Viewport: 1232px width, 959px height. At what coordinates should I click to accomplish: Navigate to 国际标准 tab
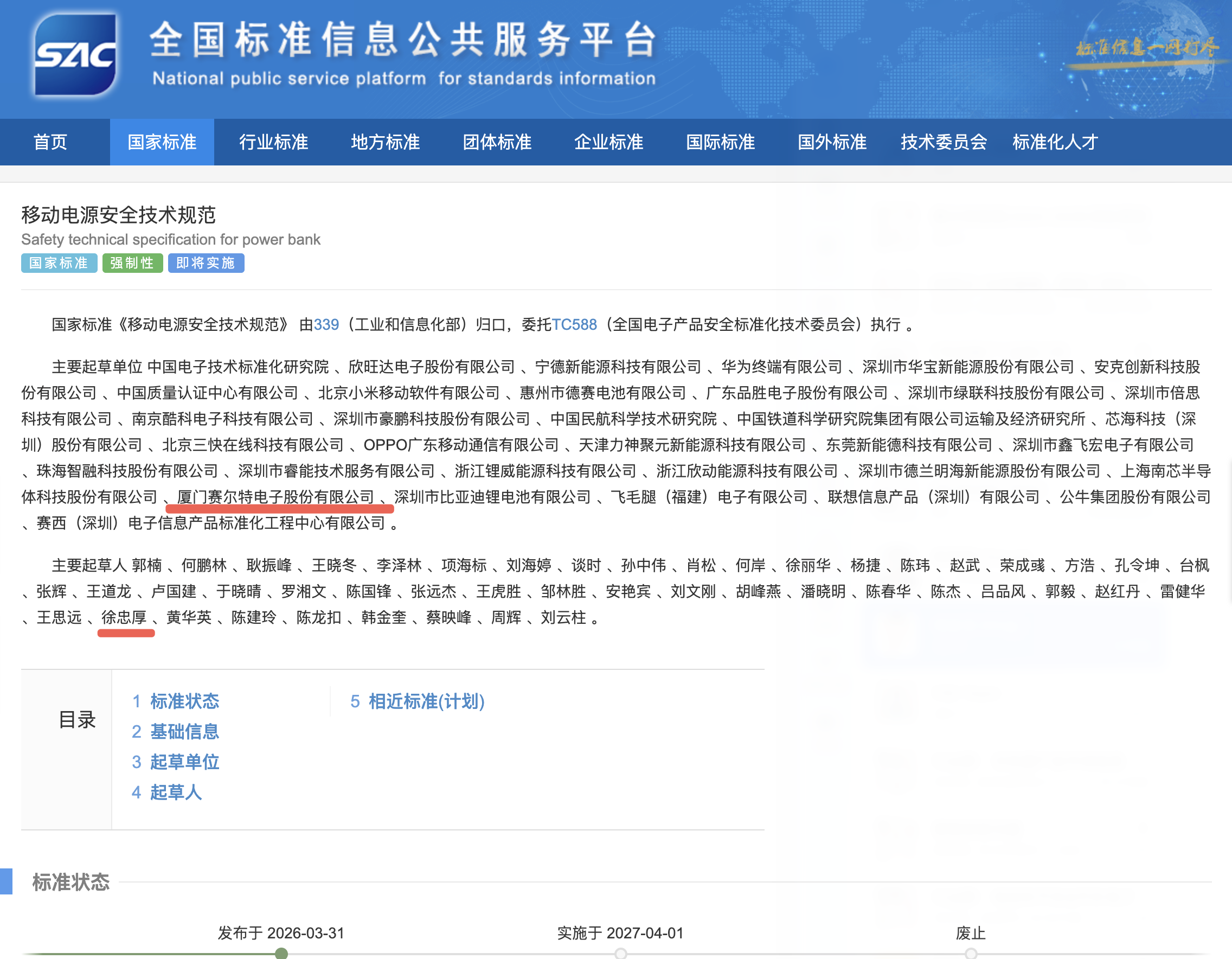pos(720,142)
